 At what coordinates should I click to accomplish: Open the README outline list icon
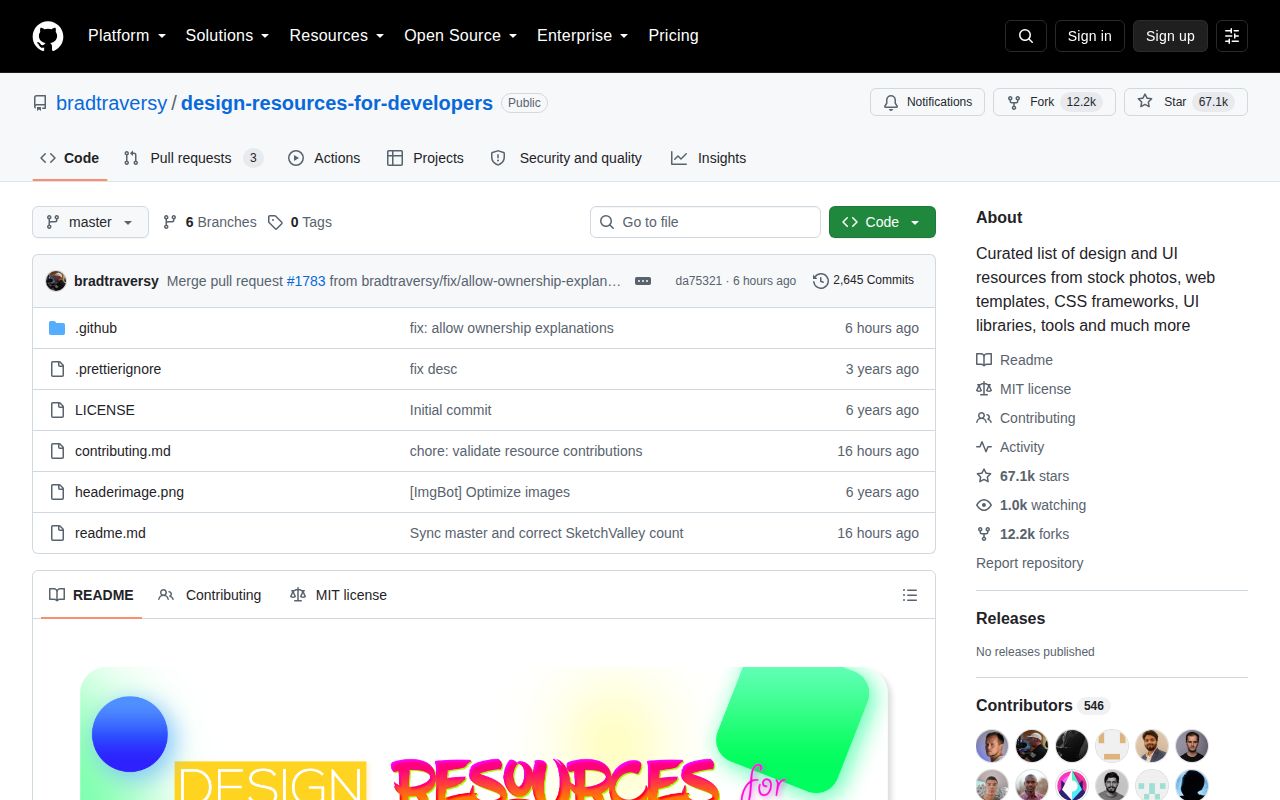910,595
